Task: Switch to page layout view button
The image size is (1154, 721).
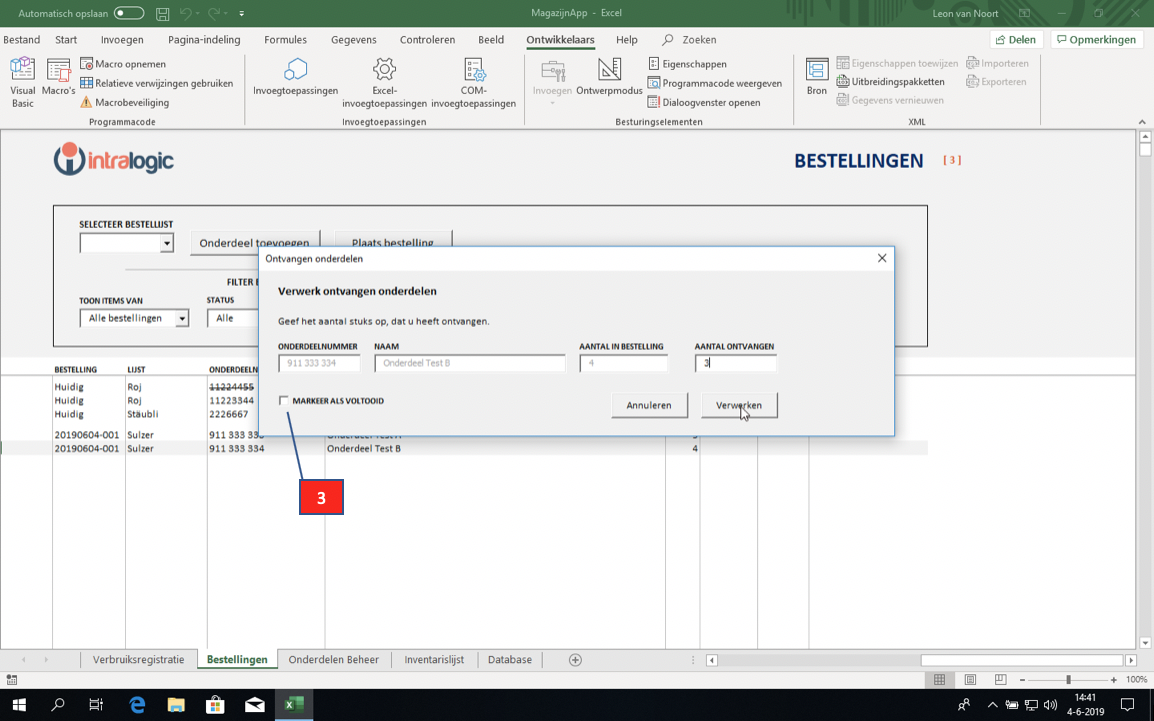Action: 970,680
